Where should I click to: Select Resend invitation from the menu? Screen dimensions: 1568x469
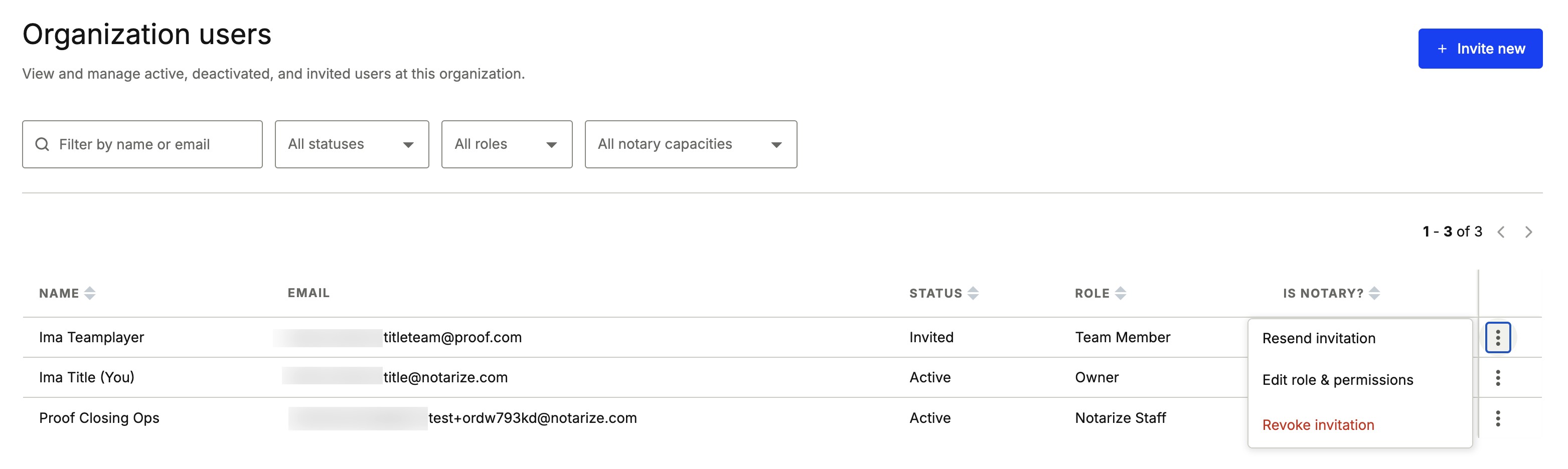(1318, 338)
